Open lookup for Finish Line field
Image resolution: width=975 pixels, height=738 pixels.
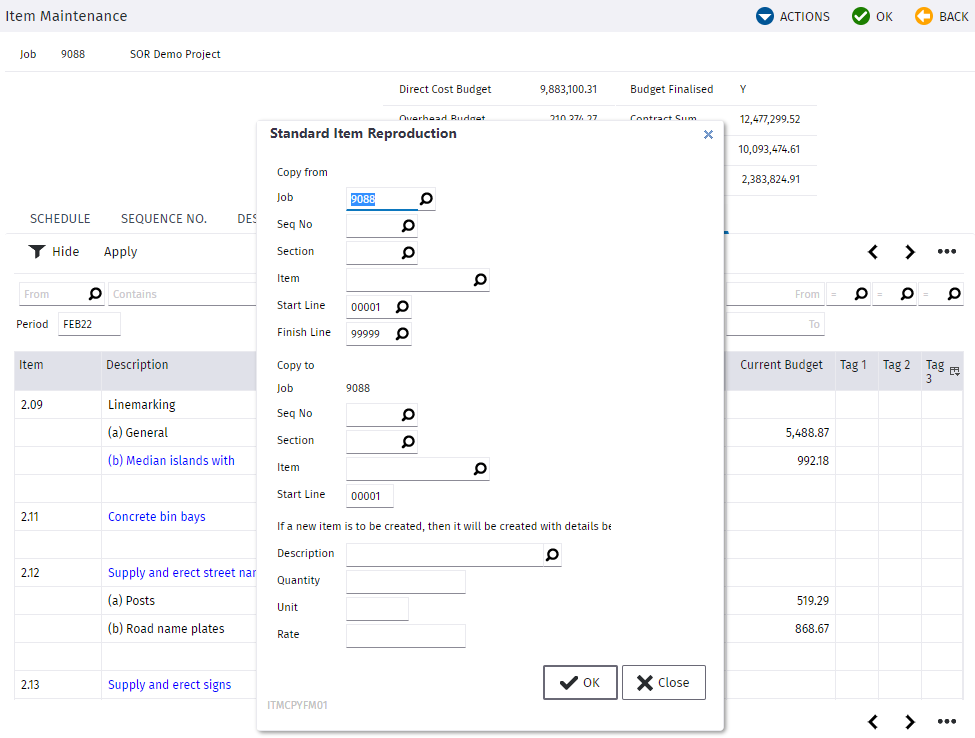point(402,334)
